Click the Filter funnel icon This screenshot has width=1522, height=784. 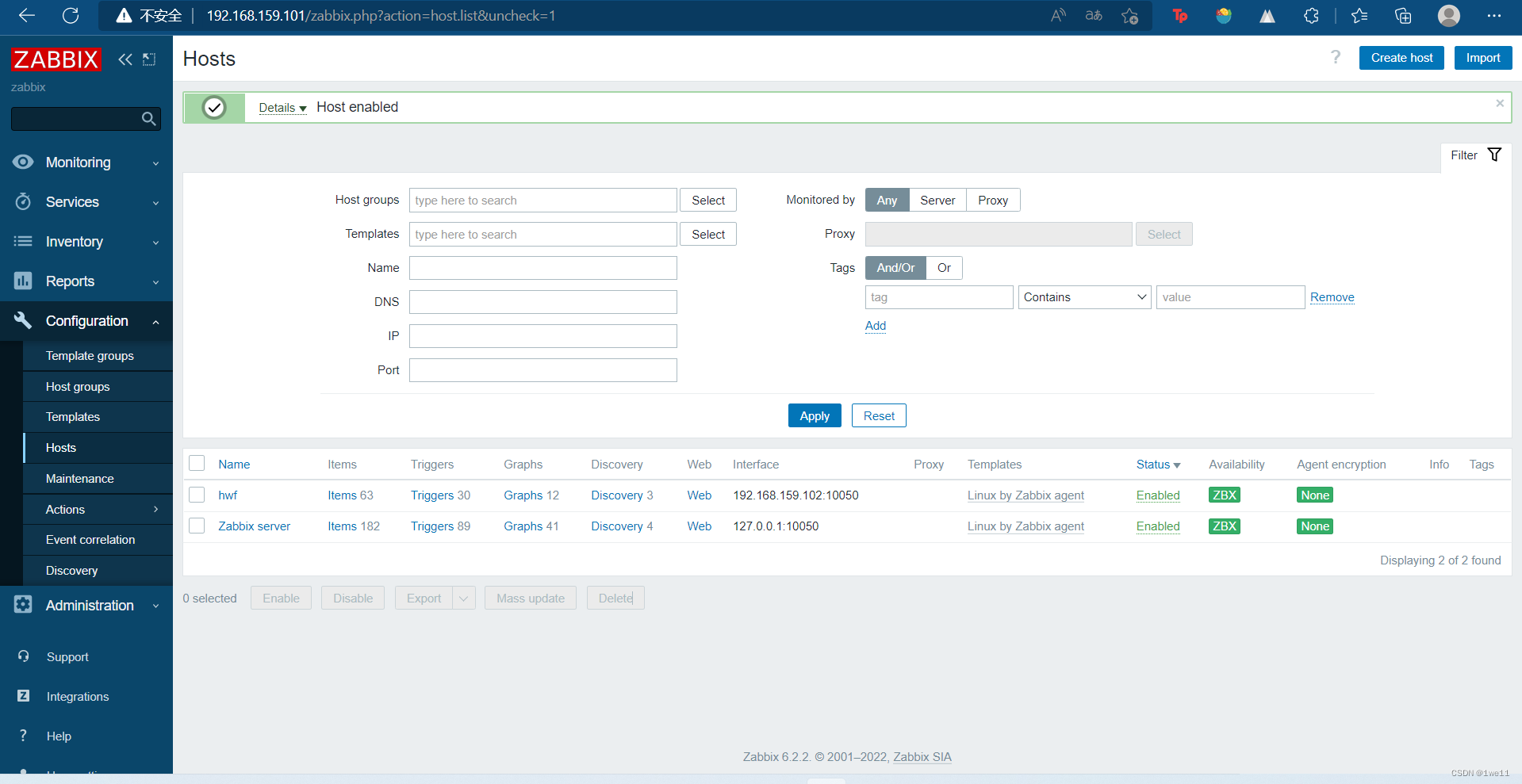[x=1494, y=155]
